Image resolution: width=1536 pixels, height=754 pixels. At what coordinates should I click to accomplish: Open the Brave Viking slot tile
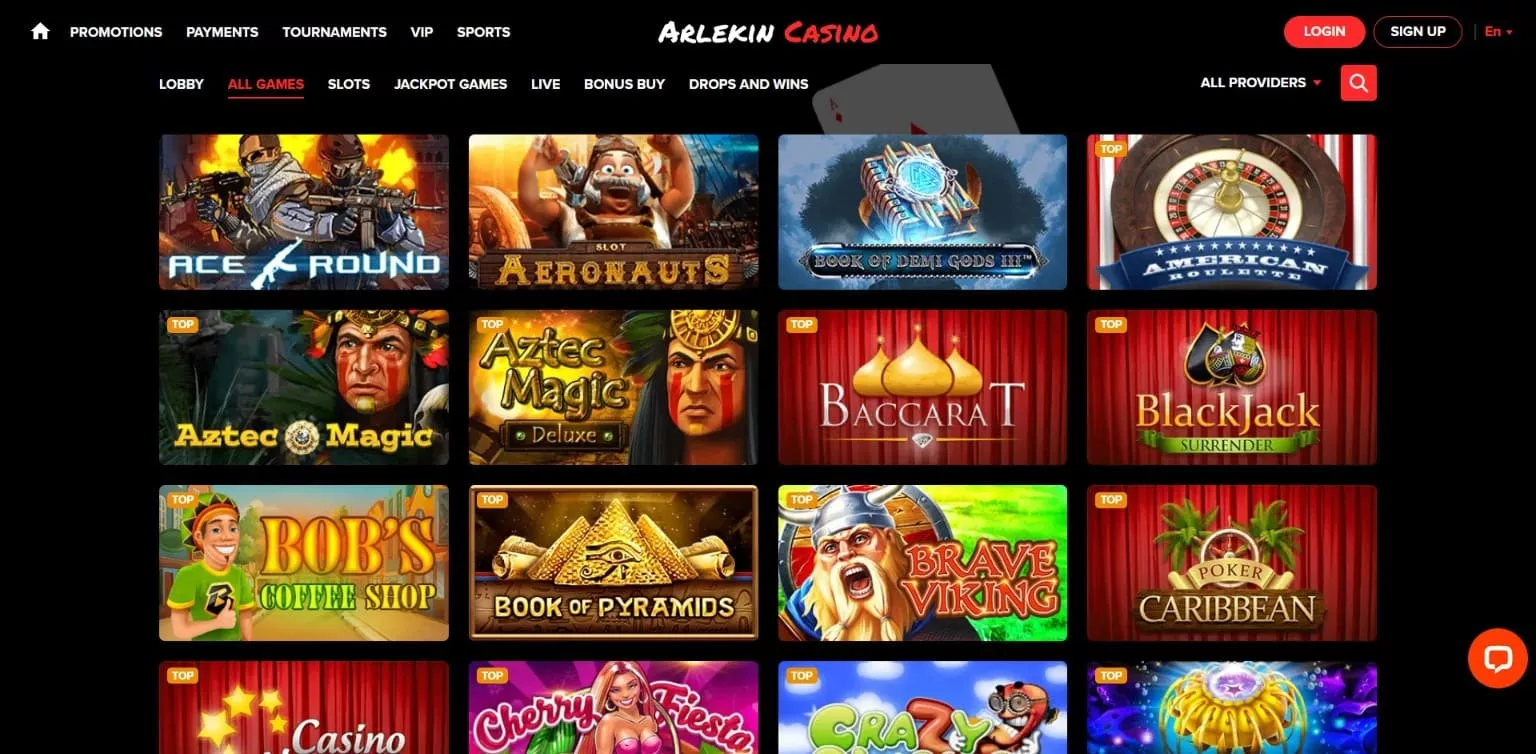(922, 563)
